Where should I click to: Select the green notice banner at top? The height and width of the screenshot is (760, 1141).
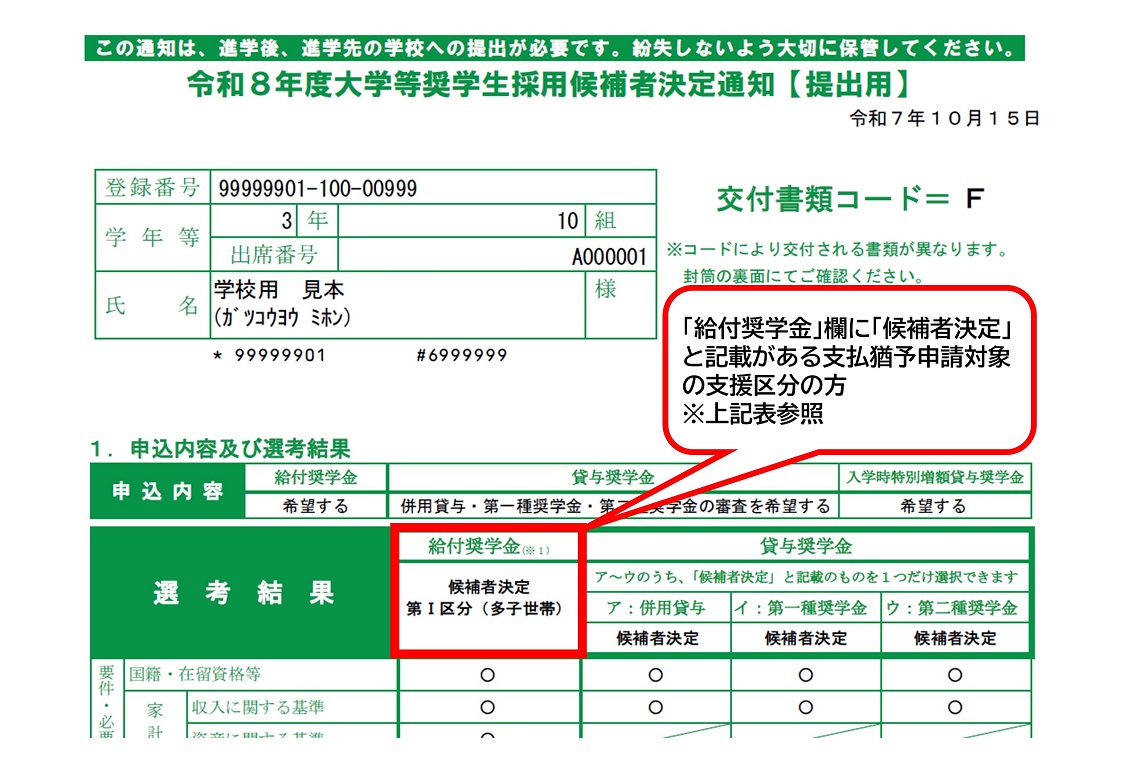click(x=553, y=49)
